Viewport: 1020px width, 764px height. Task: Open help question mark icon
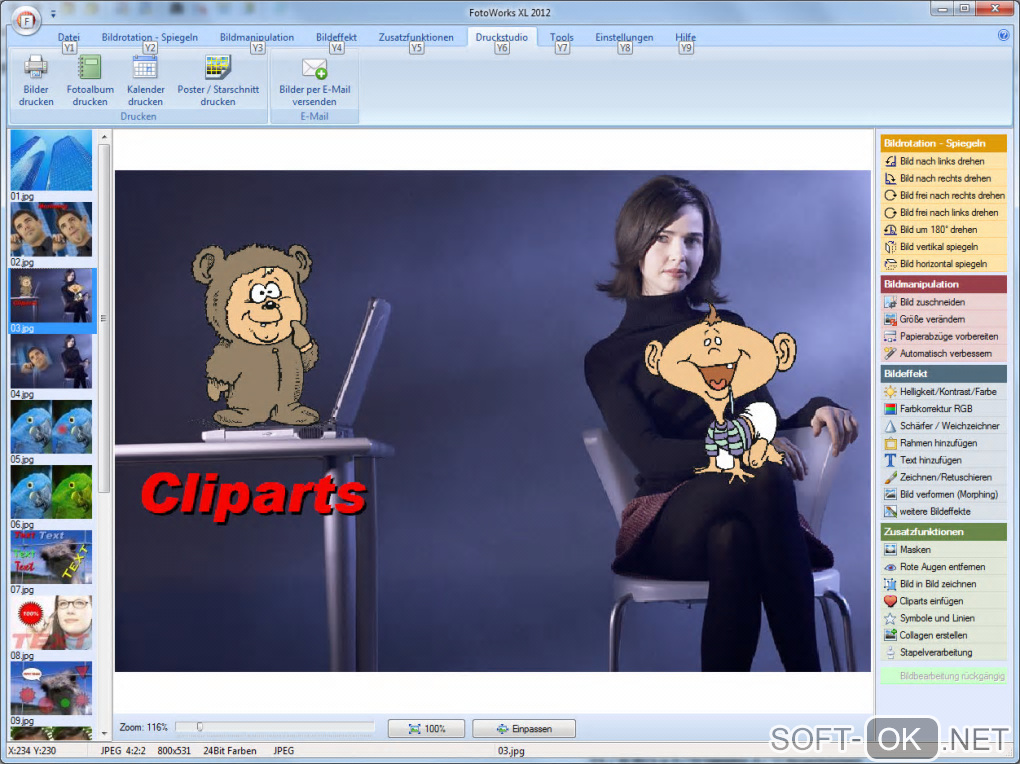point(1003,36)
